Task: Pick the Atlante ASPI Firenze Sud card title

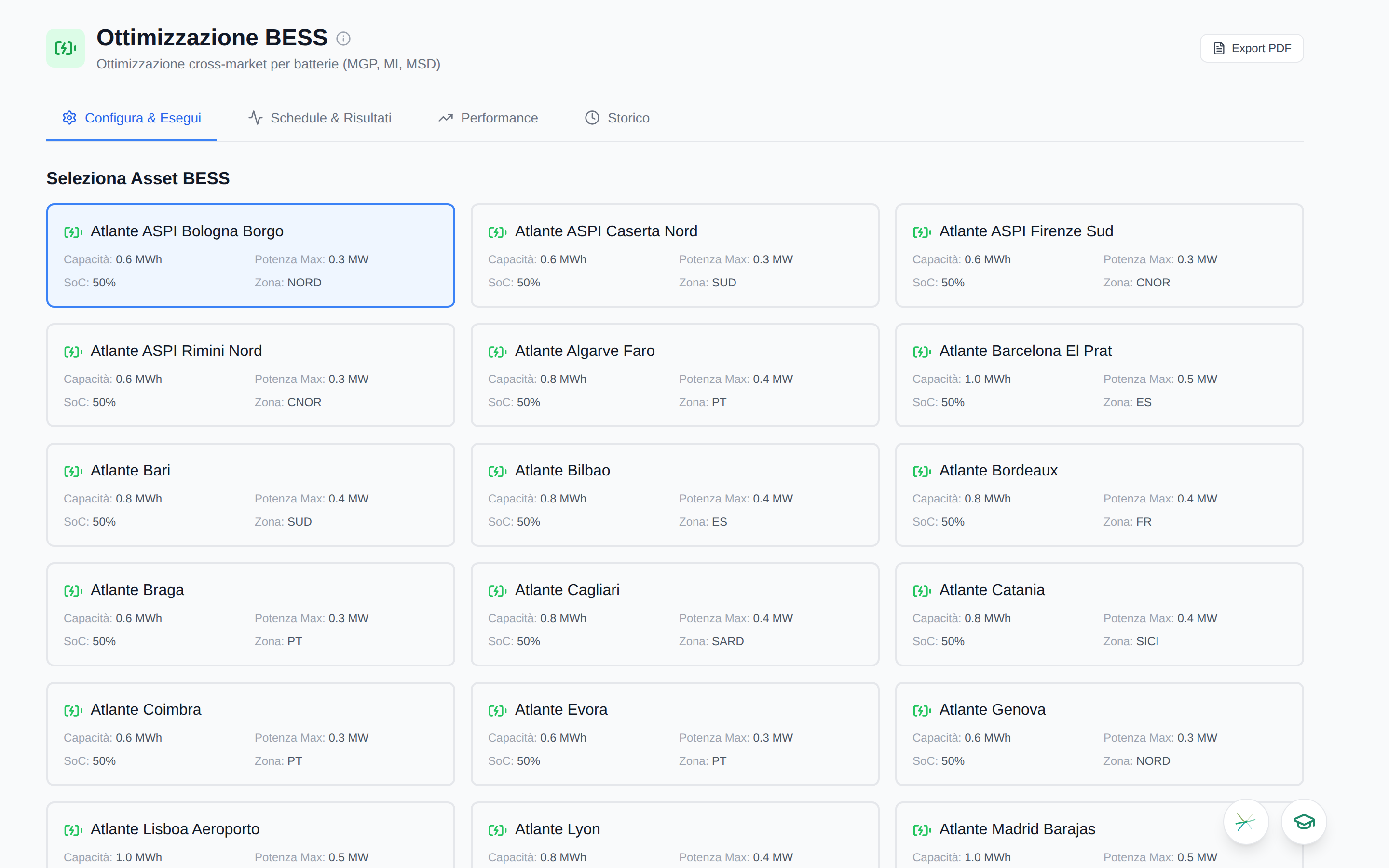Action: pos(1026,231)
